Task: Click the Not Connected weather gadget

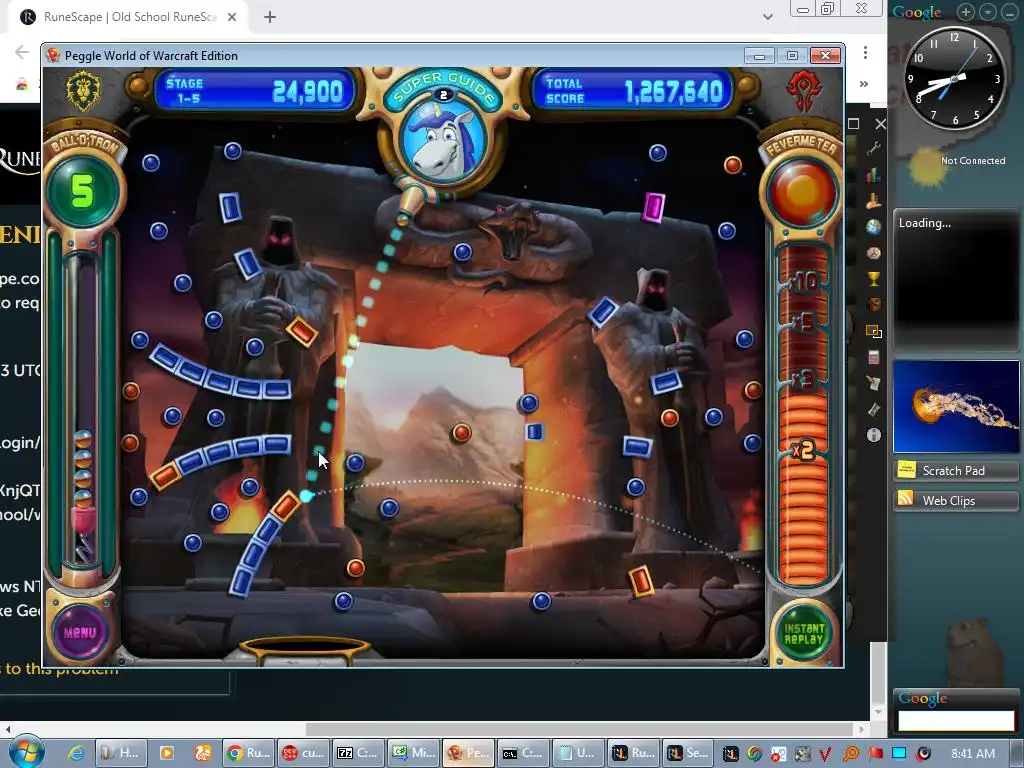Action: tap(957, 163)
